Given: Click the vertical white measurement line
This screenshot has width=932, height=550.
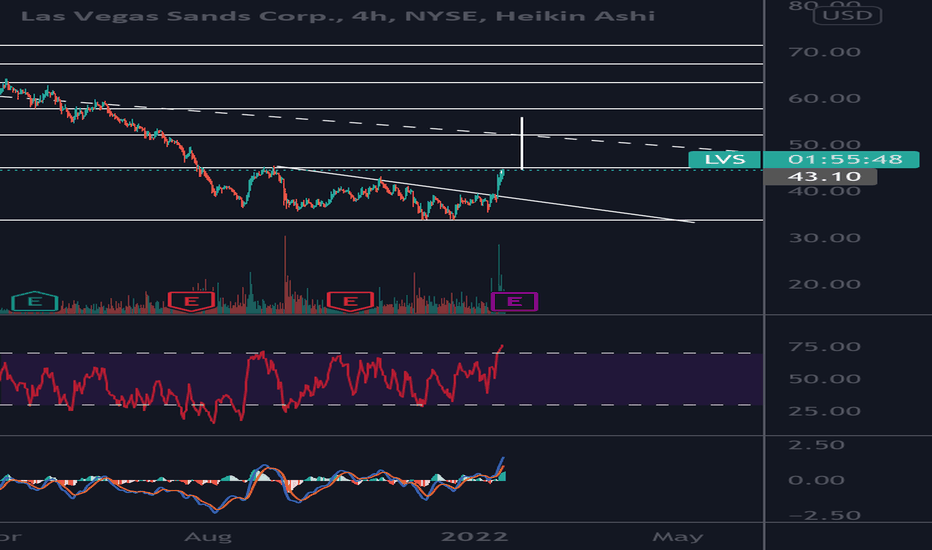Looking at the screenshot, I should [522, 143].
